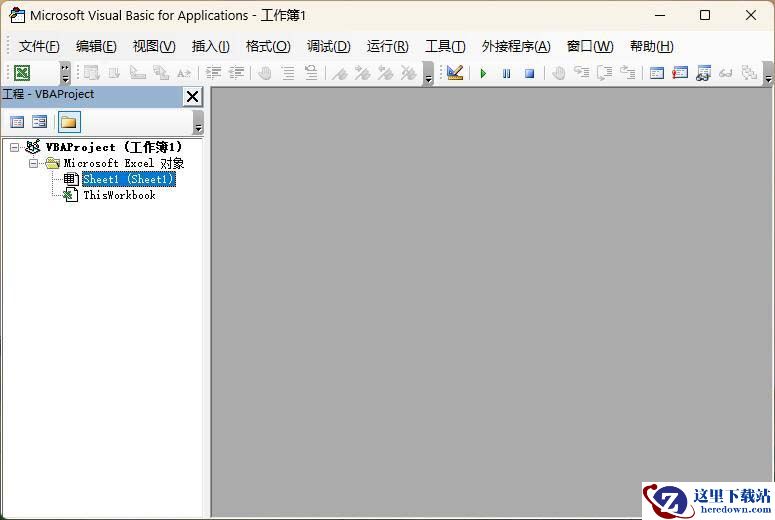Collapse the VBAProject (工作簿1) node
Screen dimensions: 775x520
[14, 147]
